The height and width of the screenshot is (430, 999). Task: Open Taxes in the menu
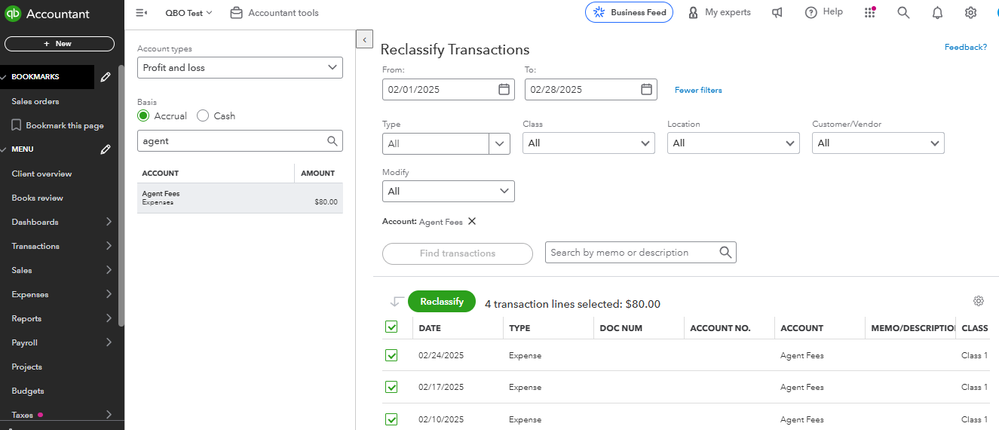(22, 415)
